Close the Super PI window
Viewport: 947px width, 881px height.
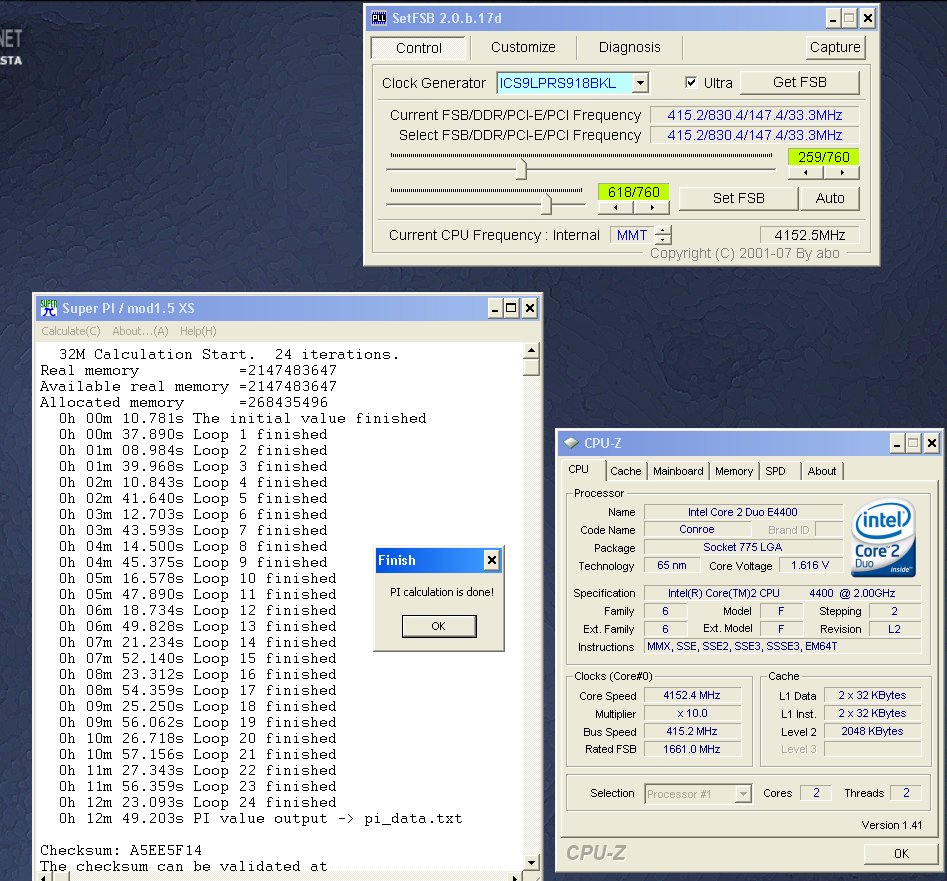529,309
